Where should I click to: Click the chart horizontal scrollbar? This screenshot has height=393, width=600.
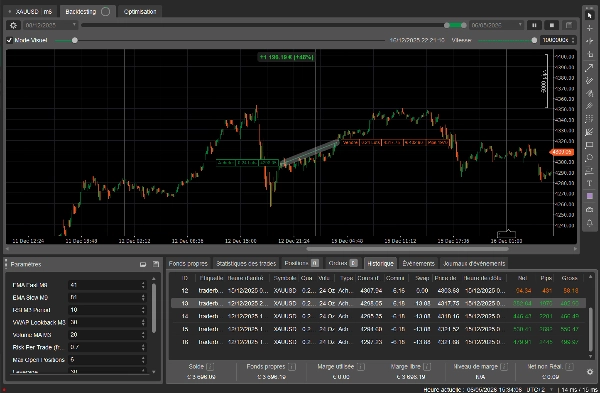(x=408, y=249)
